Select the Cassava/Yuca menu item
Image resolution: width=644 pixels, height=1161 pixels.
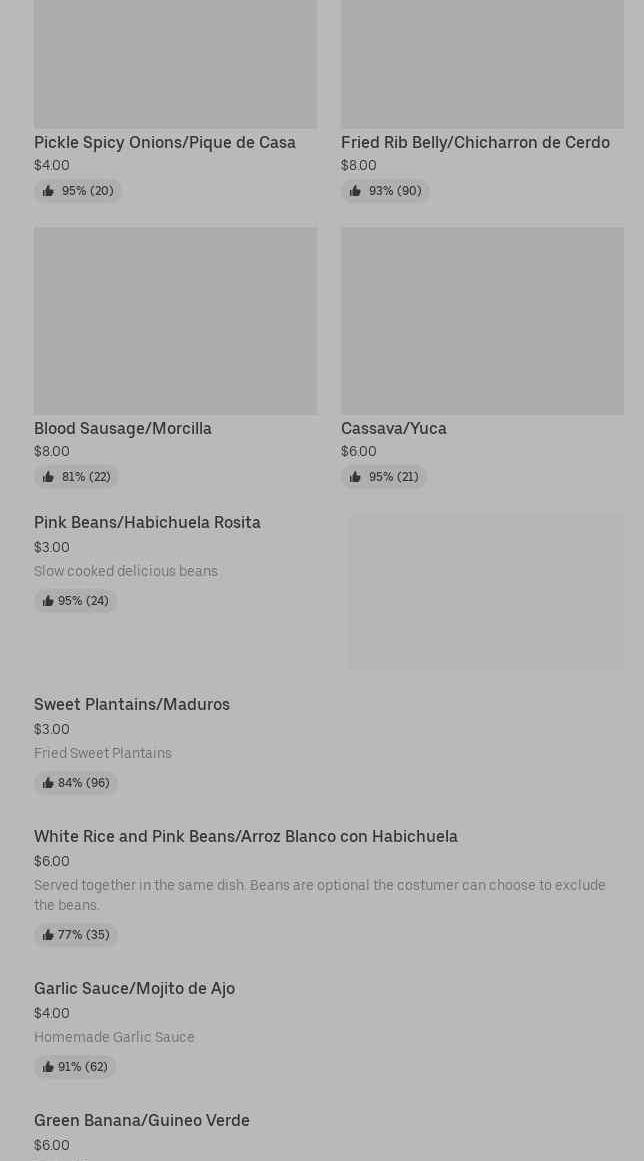pos(394,428)
